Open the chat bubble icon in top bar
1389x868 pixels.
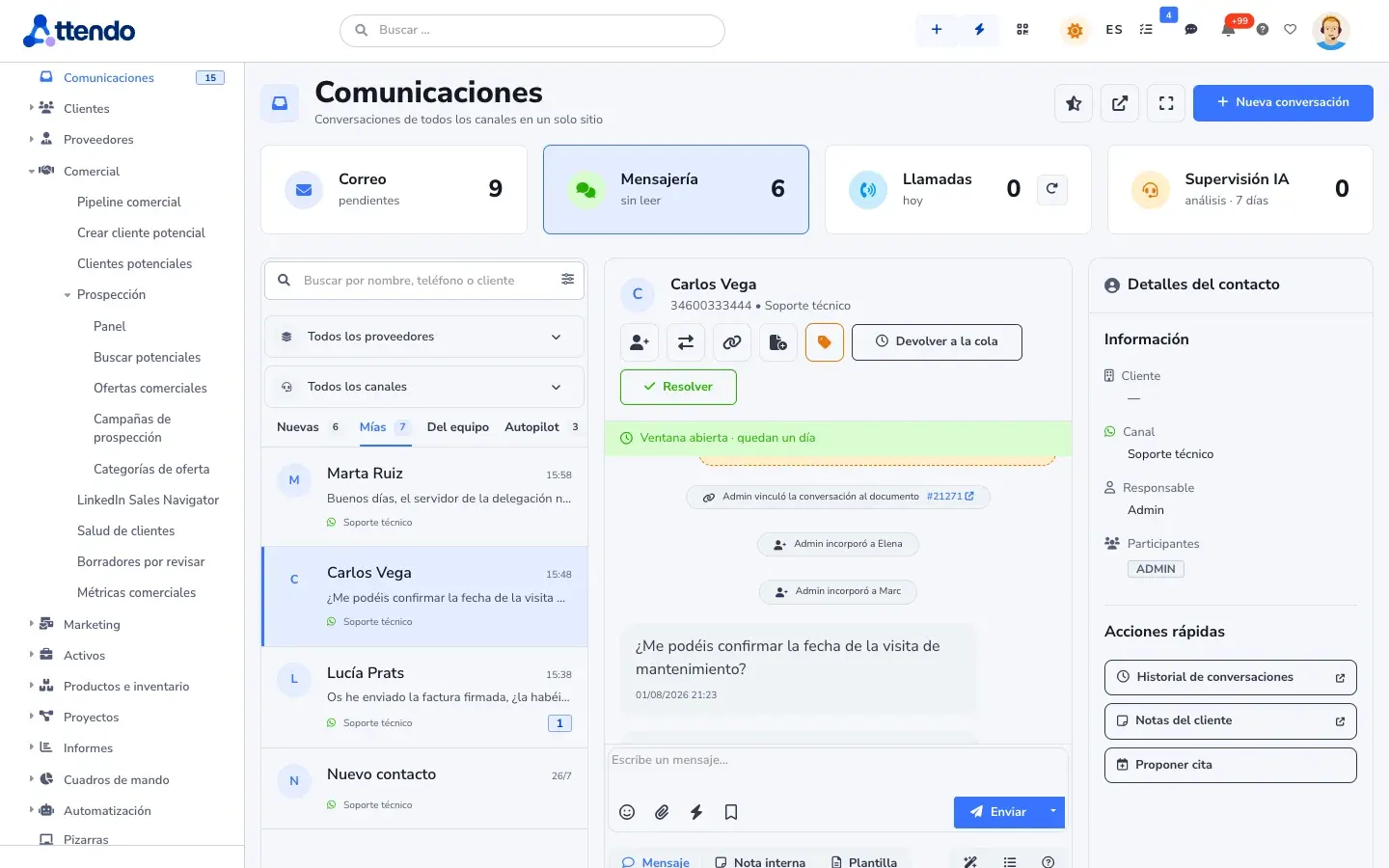[1191, 30]
